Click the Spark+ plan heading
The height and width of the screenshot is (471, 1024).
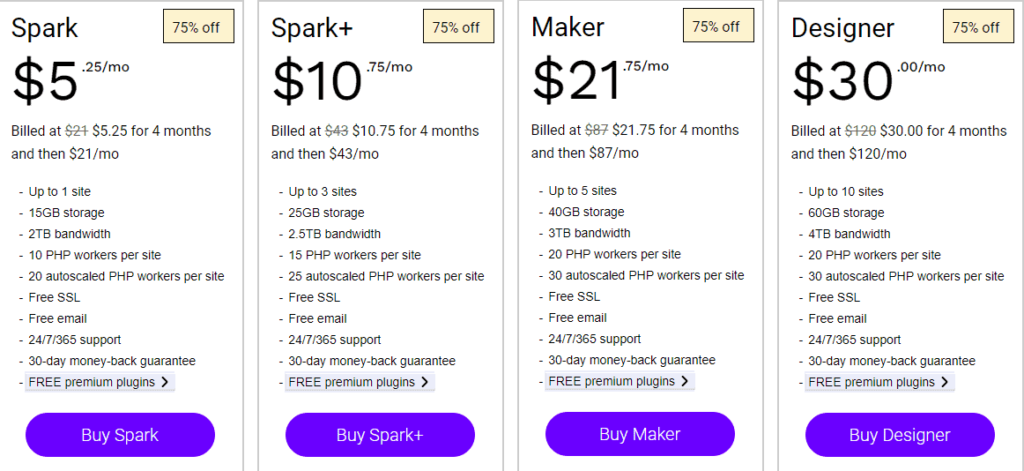310,28
